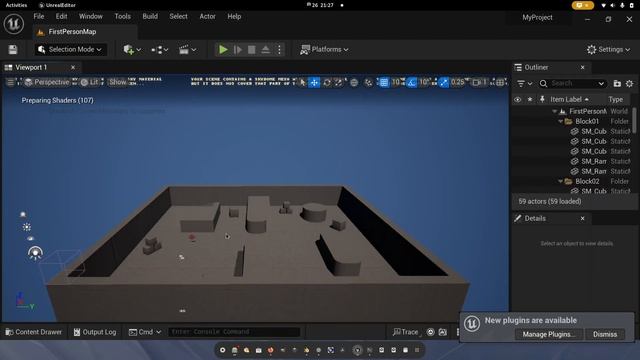Image resolution: width=640 pixels, height=360 pixels.
Task: Open the Platforms dropdown
Action: click(x=324, y=49)
